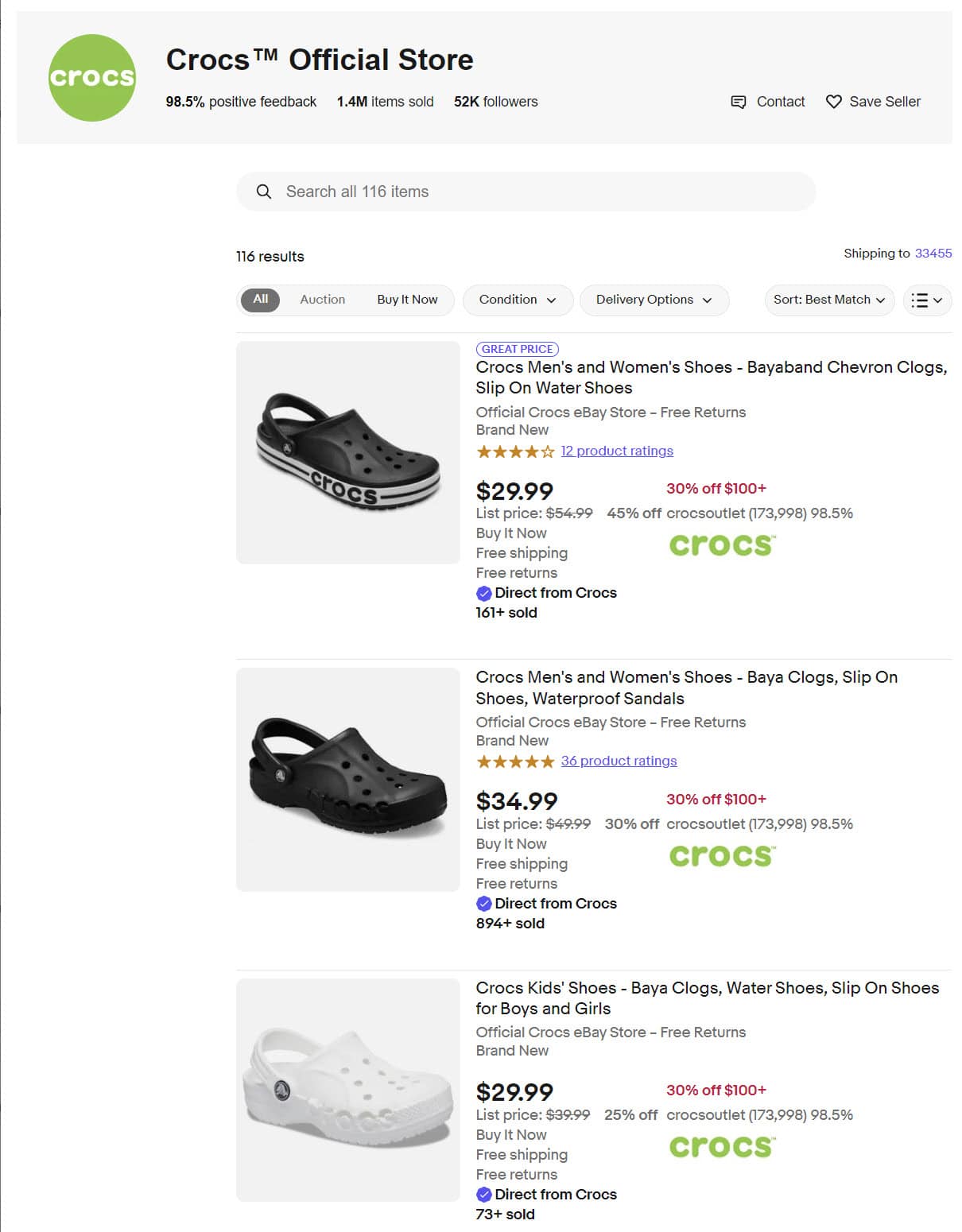Open the white Kids' Baya Clogs thumbnail

click(348, 1090)
